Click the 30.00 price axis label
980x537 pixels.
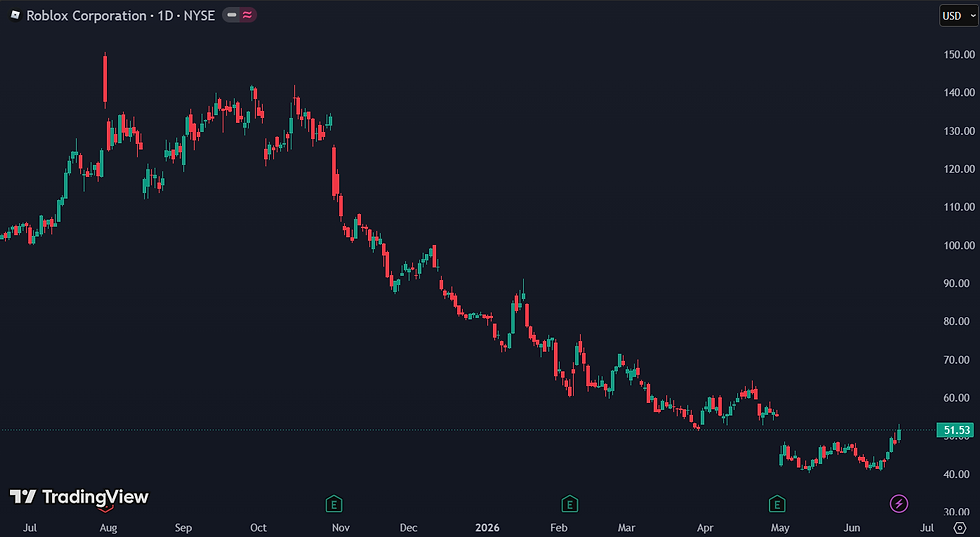click(x=959, y=512)
